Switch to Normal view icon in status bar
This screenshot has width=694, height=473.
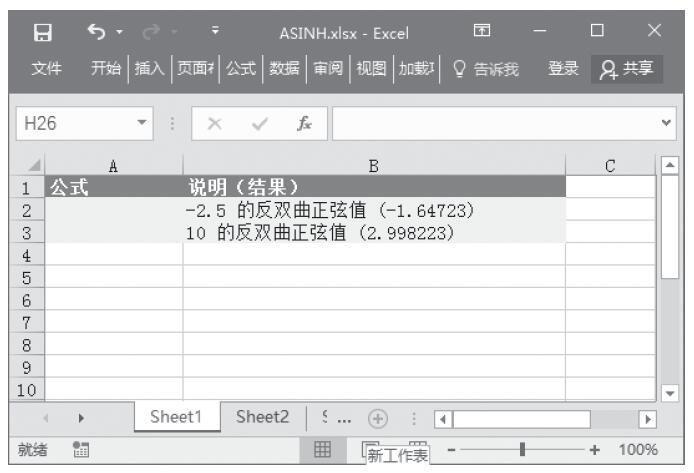coord(323,450)
